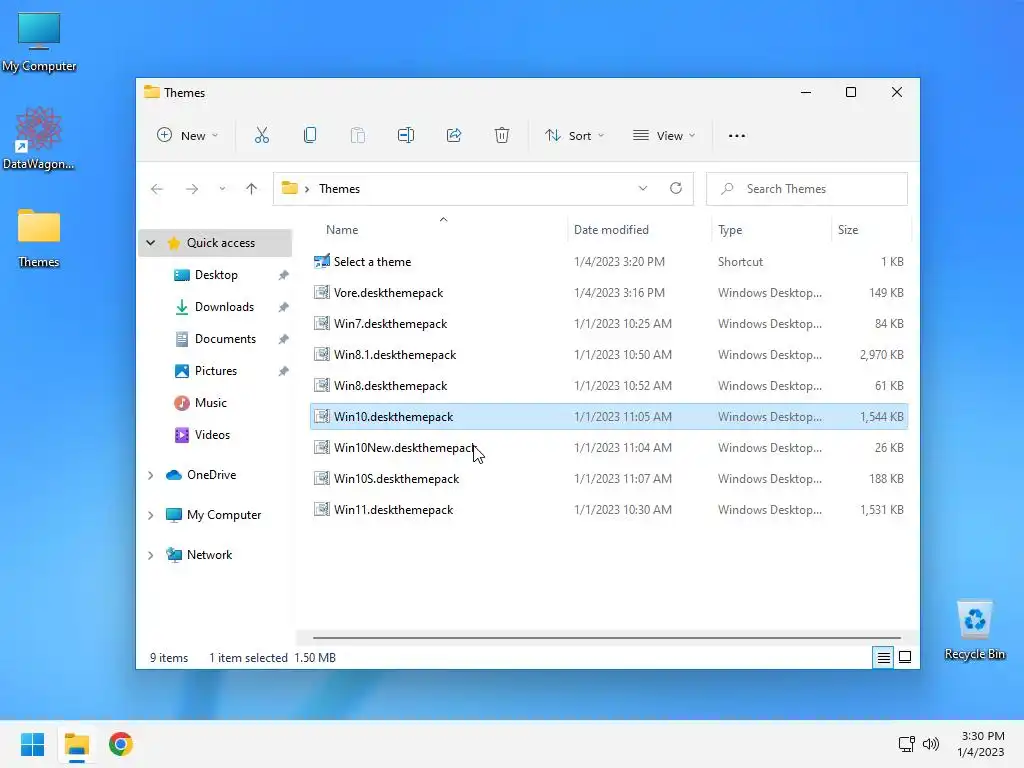
Task: Click the Delete trash icon
Action: click(502, 135)
